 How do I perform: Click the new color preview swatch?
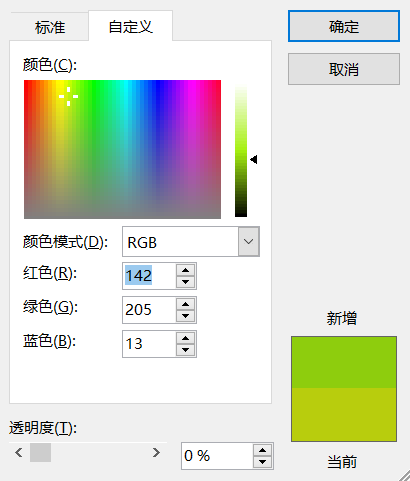tap(344, 362)
